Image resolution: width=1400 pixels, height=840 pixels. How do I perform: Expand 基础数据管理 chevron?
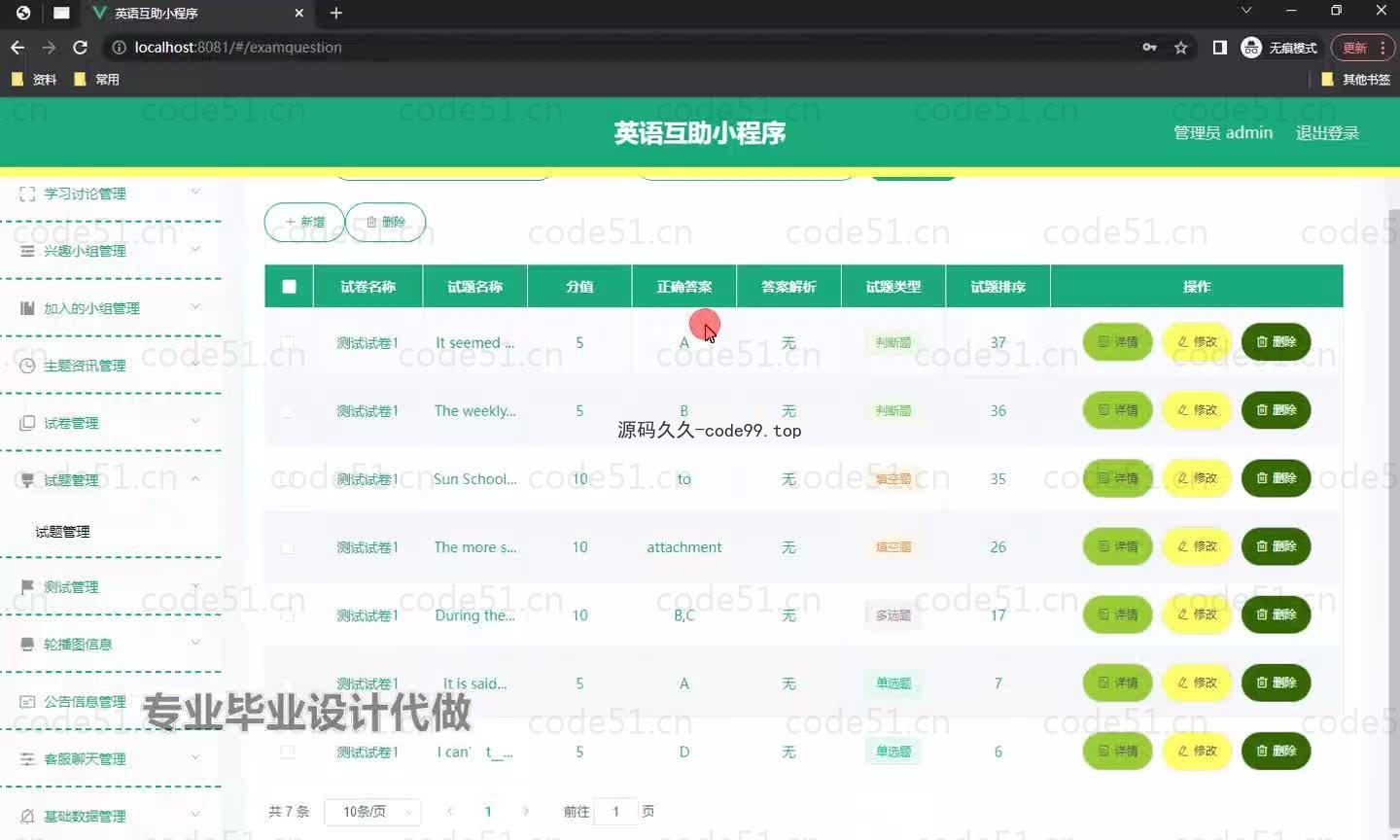[195, 815]
